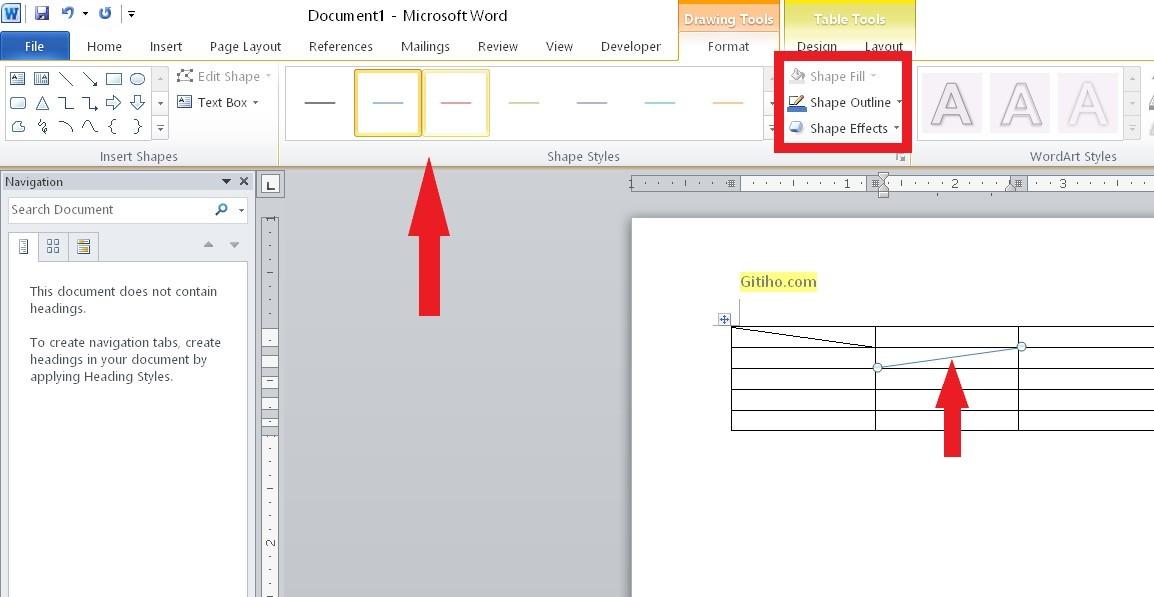Screen dimensions: 1154x597
Task: Switch to the References tab
Action: pos(341,46)
